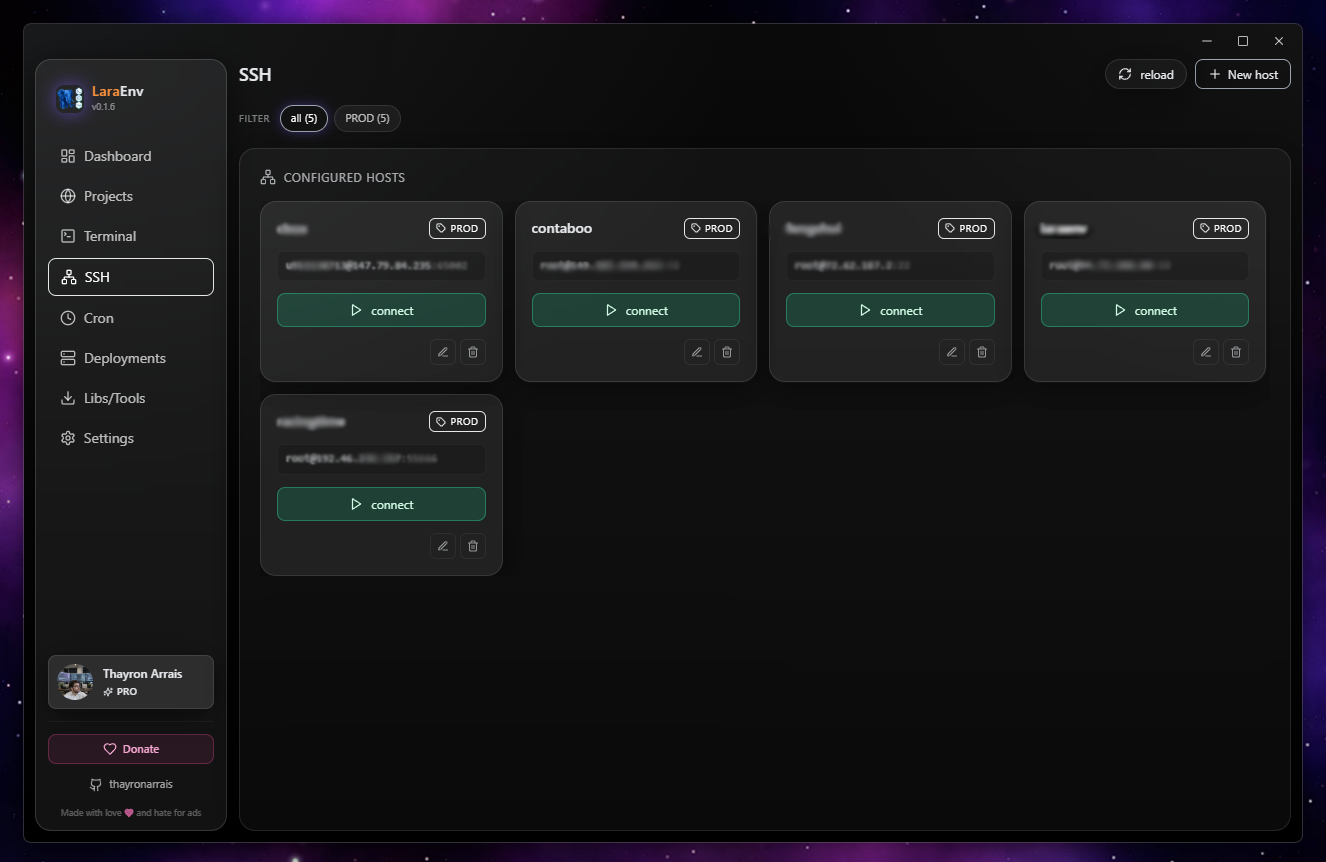Open Settings from the sidebar
This screenshot has height=862, width=1326.
pyautogui.click(x=131, y=438)
